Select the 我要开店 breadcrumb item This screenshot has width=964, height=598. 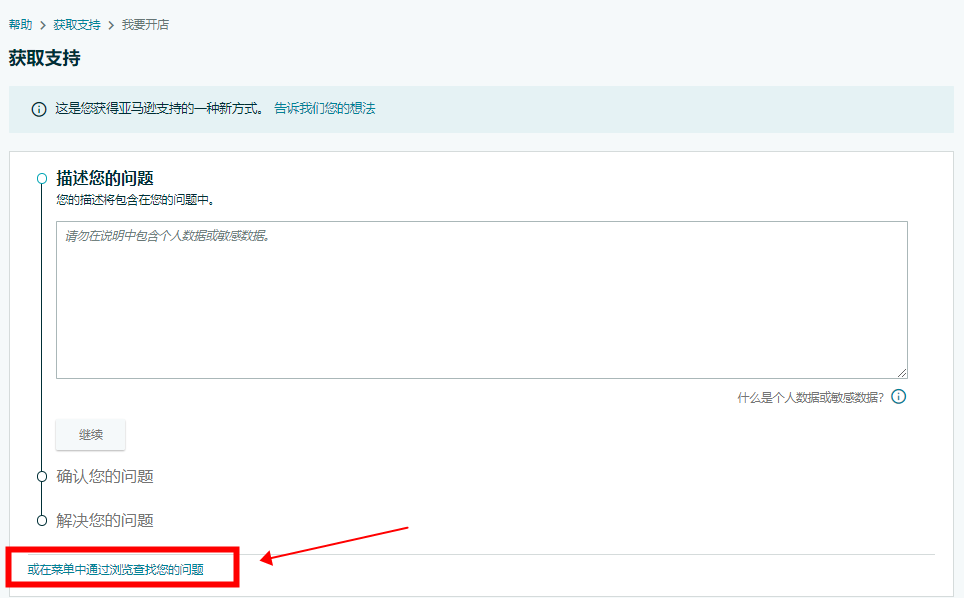(x=145, y=25)
